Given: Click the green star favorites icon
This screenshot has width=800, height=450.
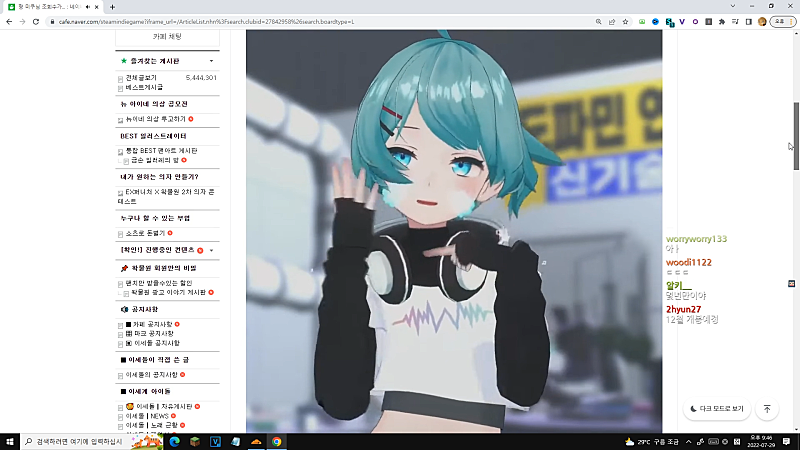Looking at the screenshot, I should pyautogui.click(x=123, y=61).
